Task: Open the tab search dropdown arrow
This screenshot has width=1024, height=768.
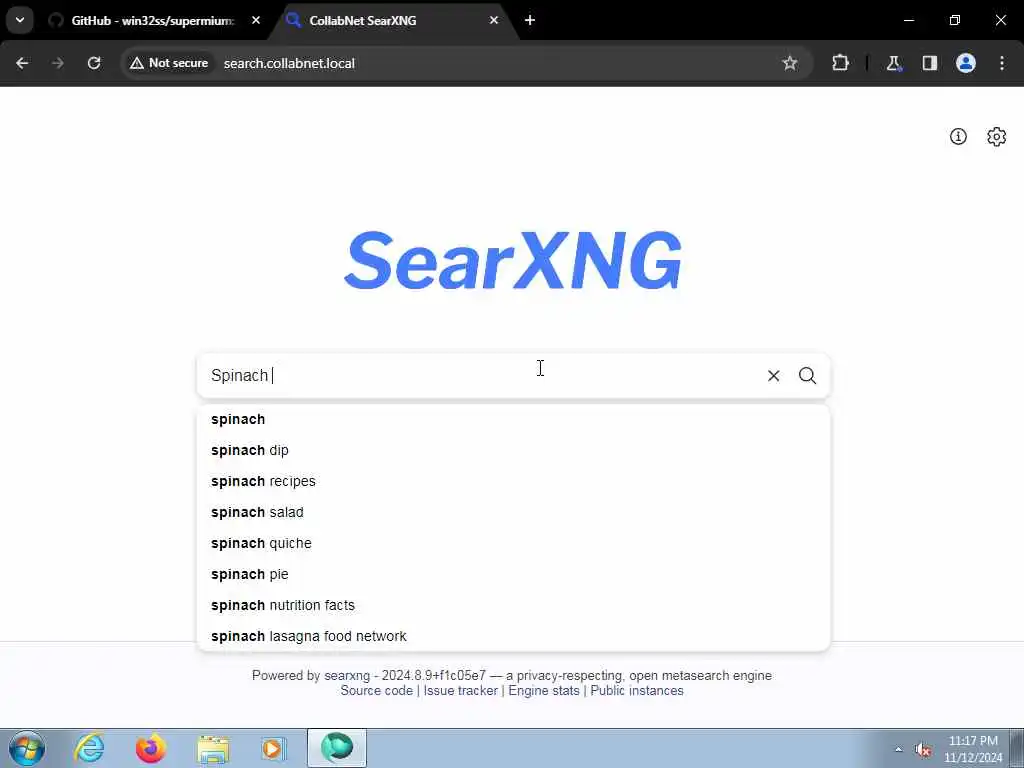Action: click(x=20, y=20)
